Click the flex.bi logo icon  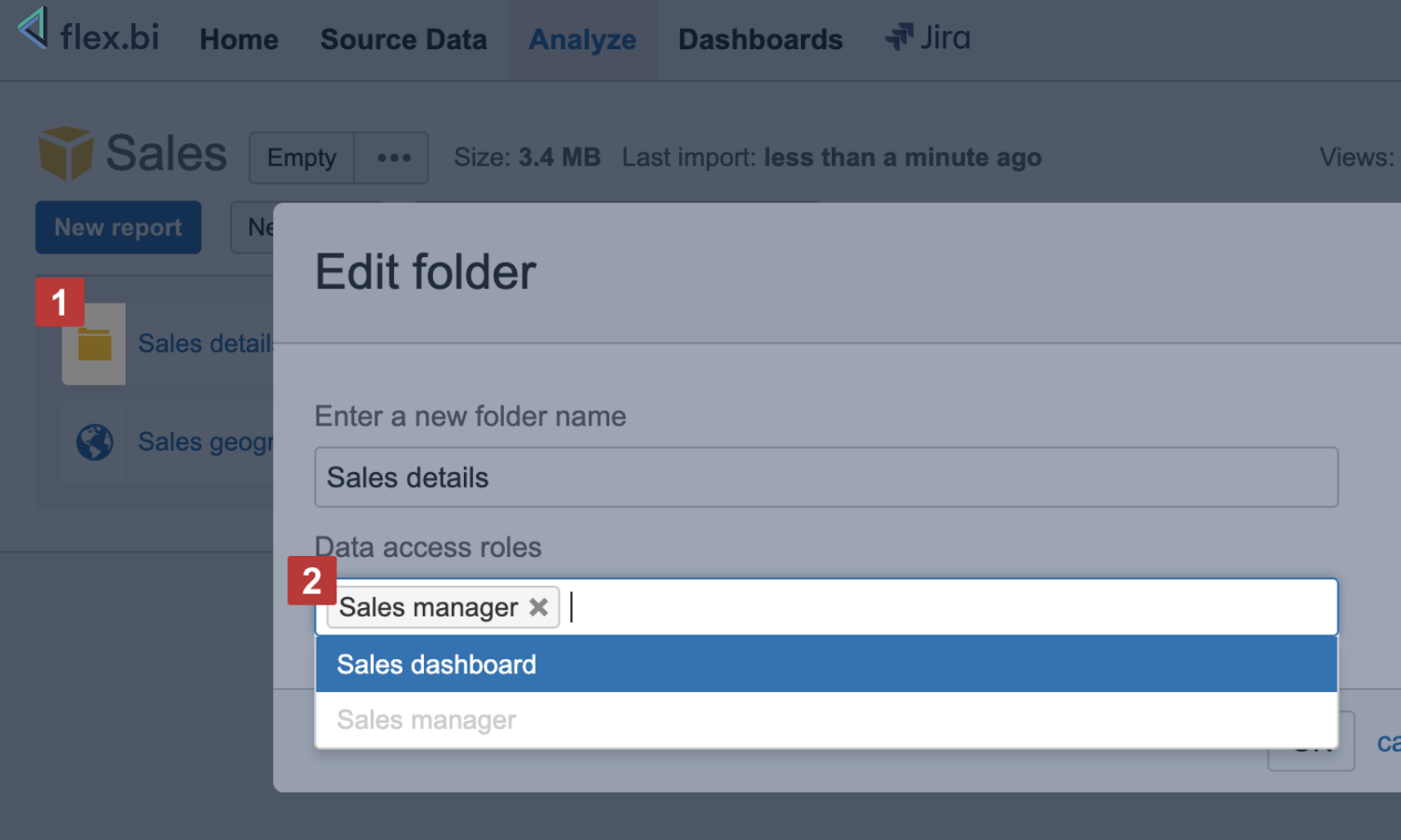coord(34,28)
